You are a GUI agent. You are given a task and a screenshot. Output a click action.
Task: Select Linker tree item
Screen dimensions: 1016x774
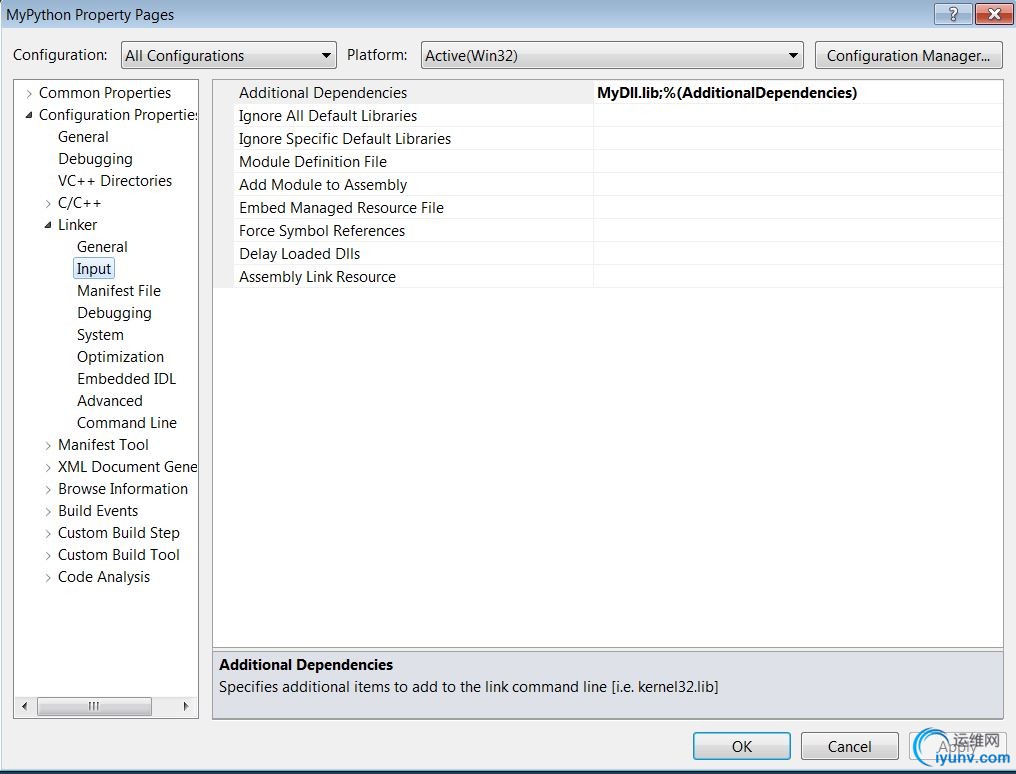point(77,225)
